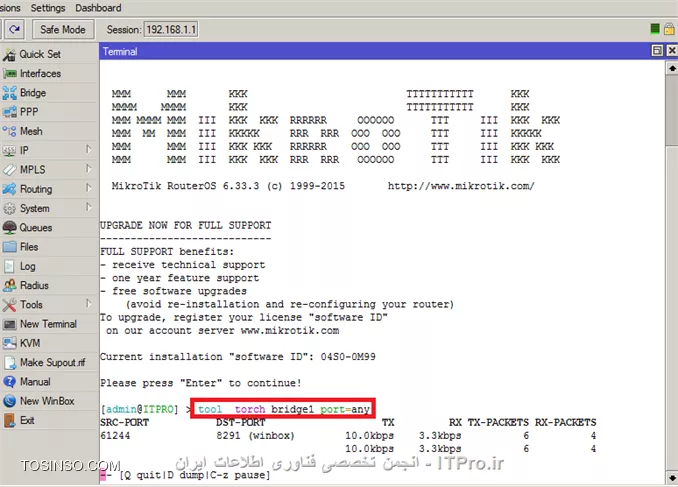Open the Quick Set icon
This screenshot has width=678, height=487.
tap(10, 54)
